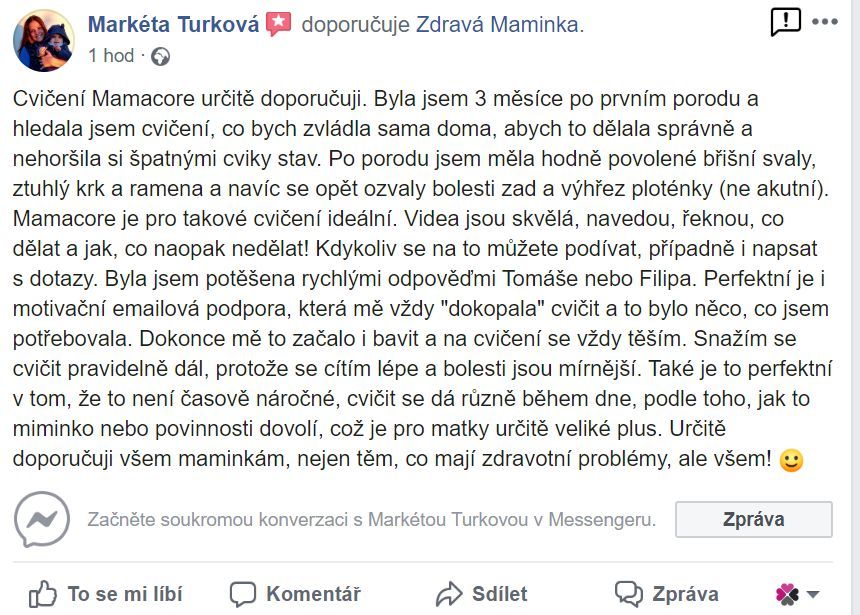
Task: Click the clover page identity icon
Action: coord(787,594)
